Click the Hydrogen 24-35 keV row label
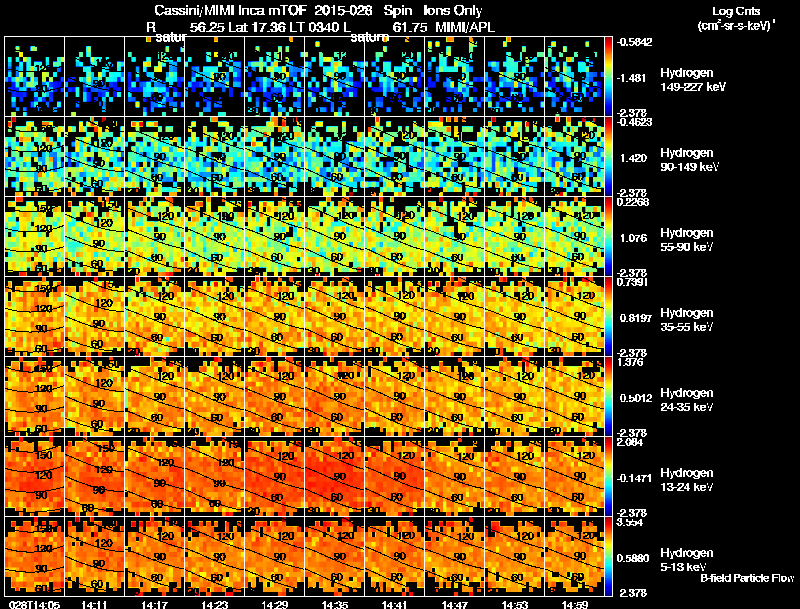Viewport: 800px width, 609px height. coord(687,400)
